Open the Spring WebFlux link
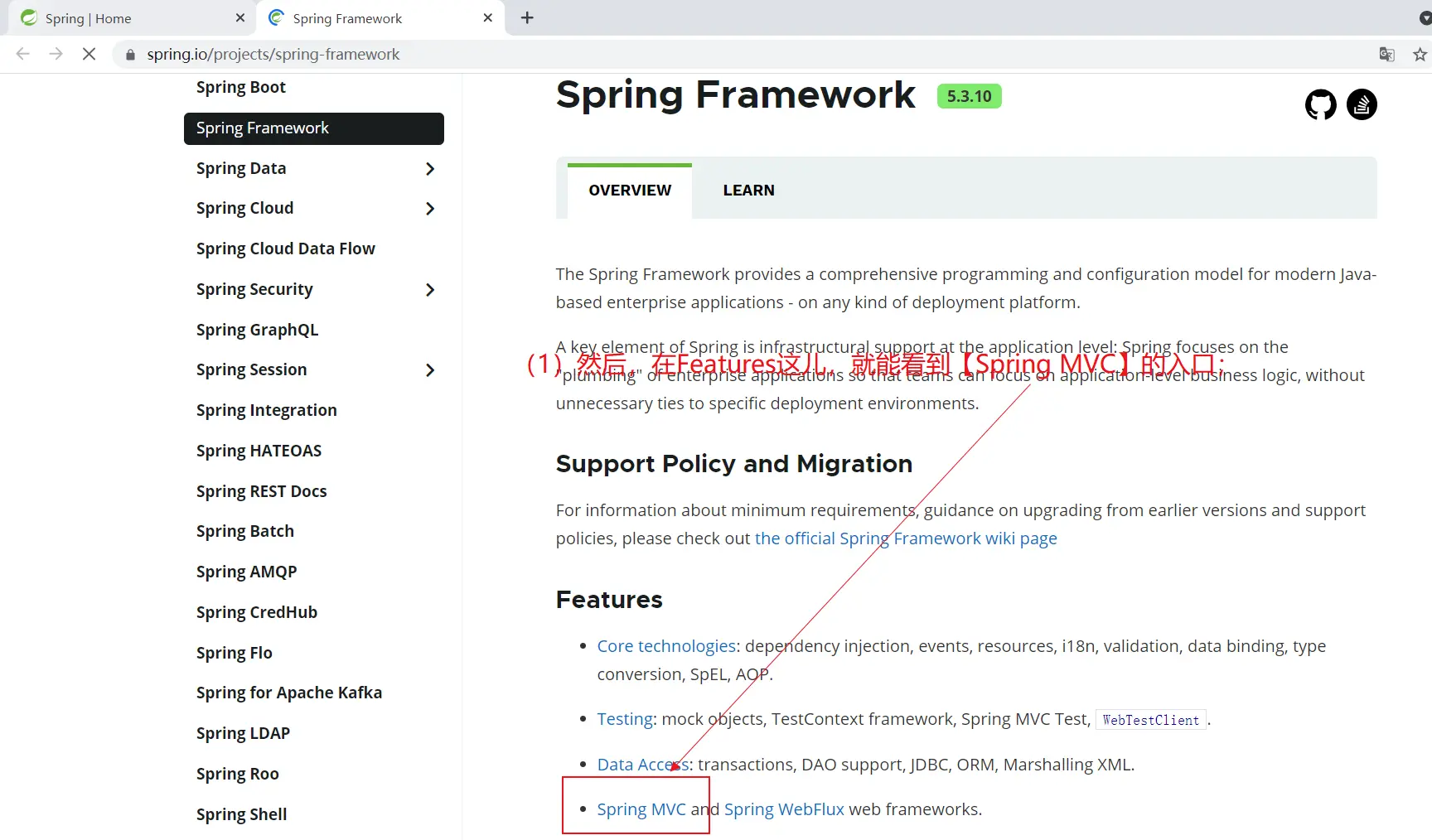1432x840 pixels. (x=784, y=809)
